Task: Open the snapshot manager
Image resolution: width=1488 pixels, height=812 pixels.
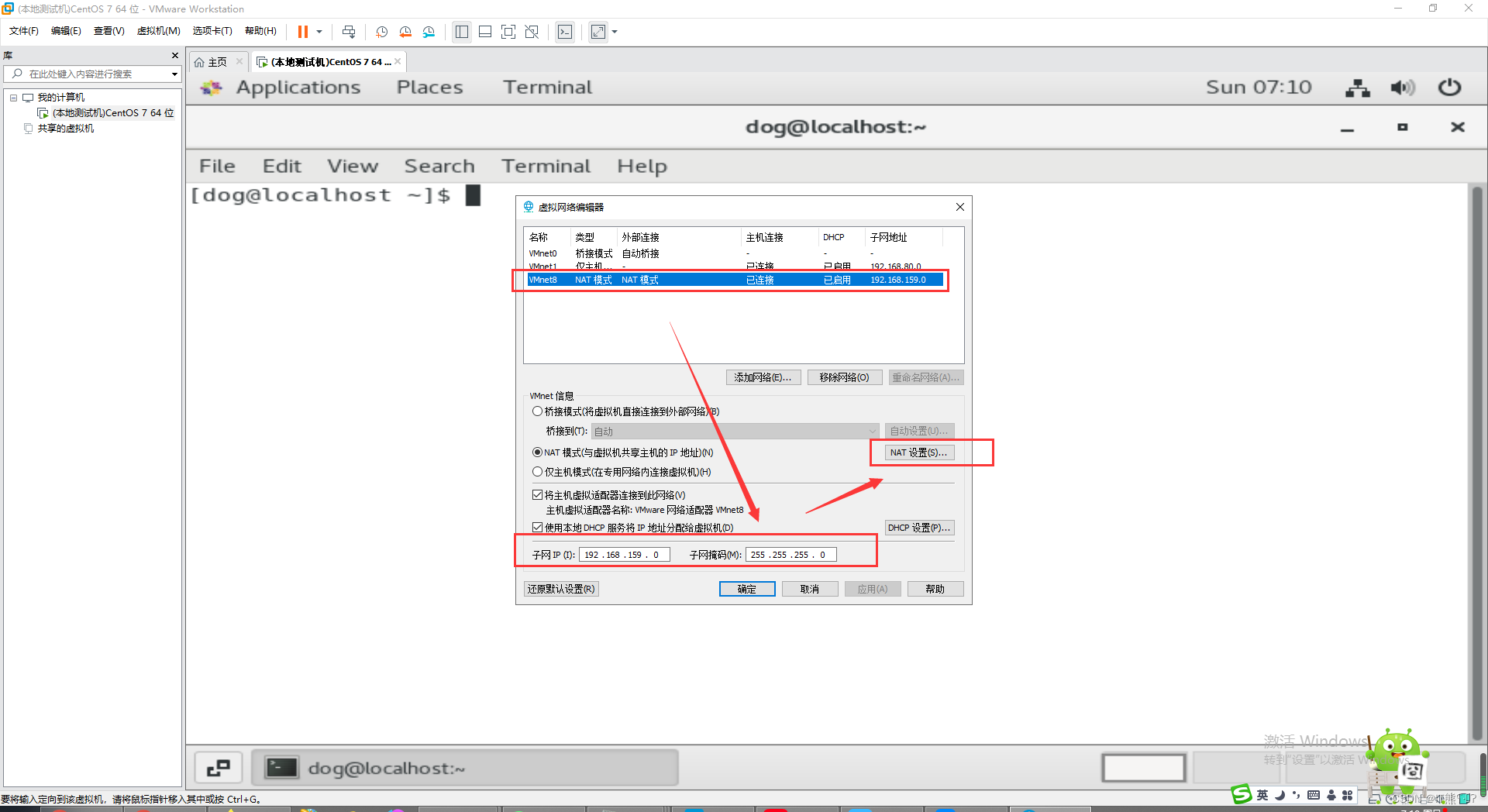Action: point(429,32)
